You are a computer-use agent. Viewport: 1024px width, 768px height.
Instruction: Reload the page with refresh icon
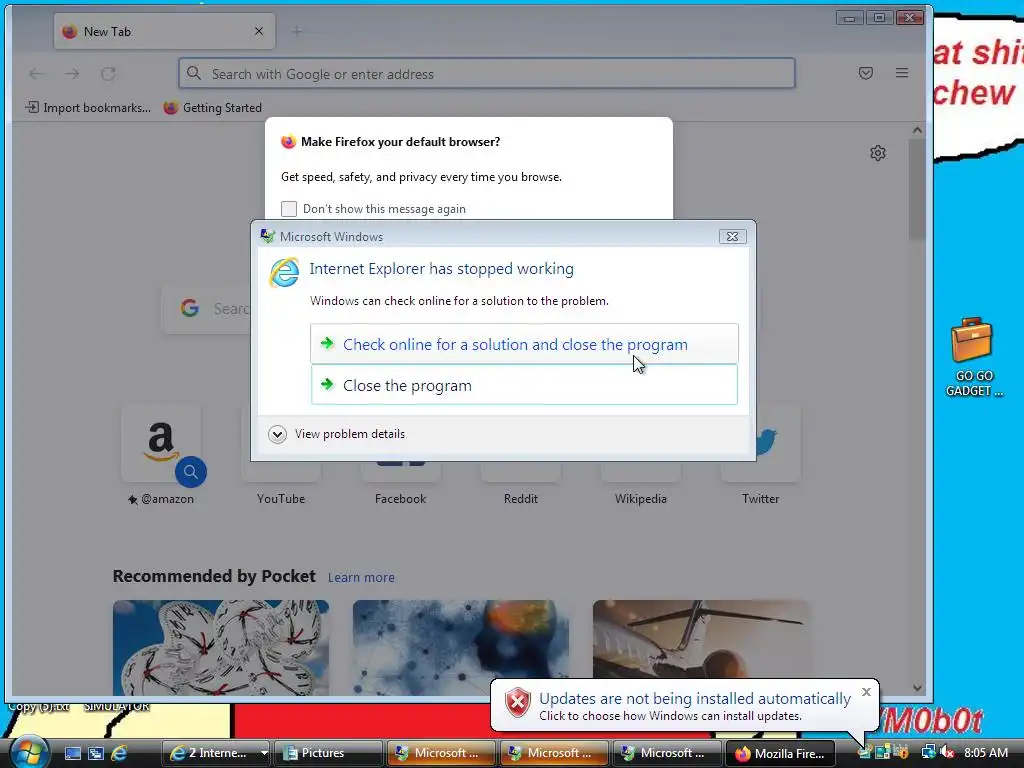point(108,74)
